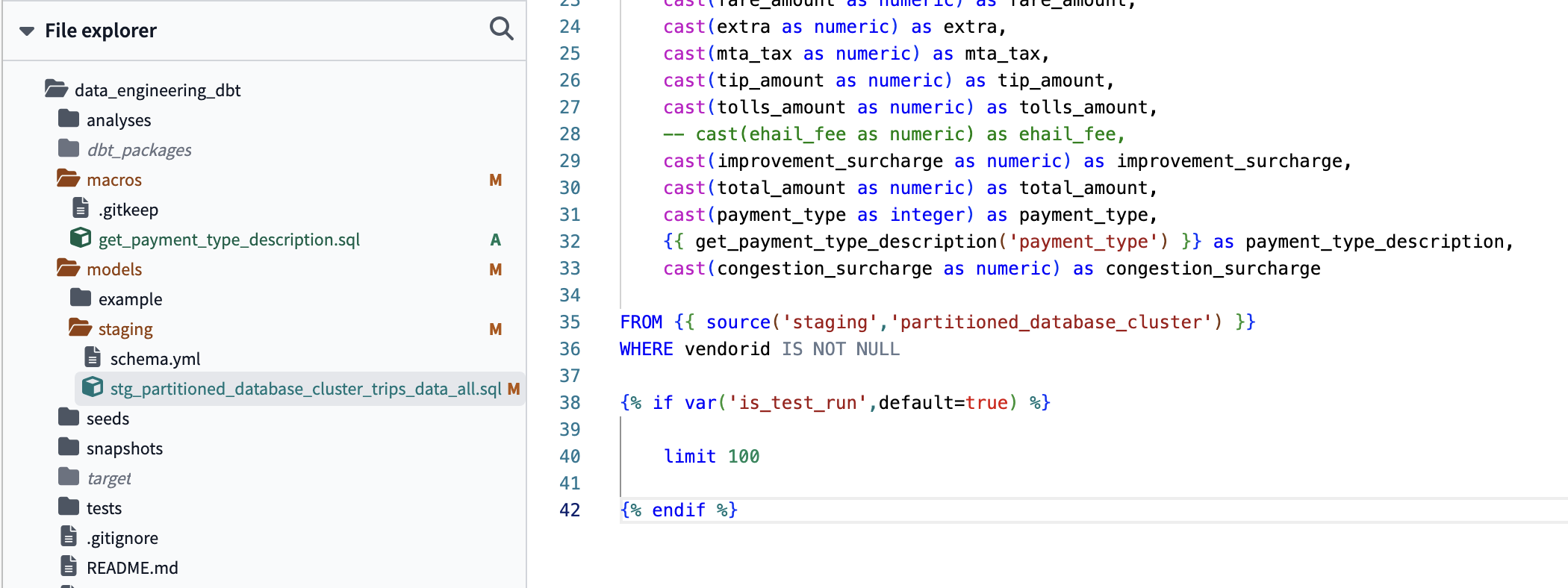Image resolution: width=1568 pixels, height=588 pixels.
Task: Click line number 42 in the gutter
Action: (570, 510)
